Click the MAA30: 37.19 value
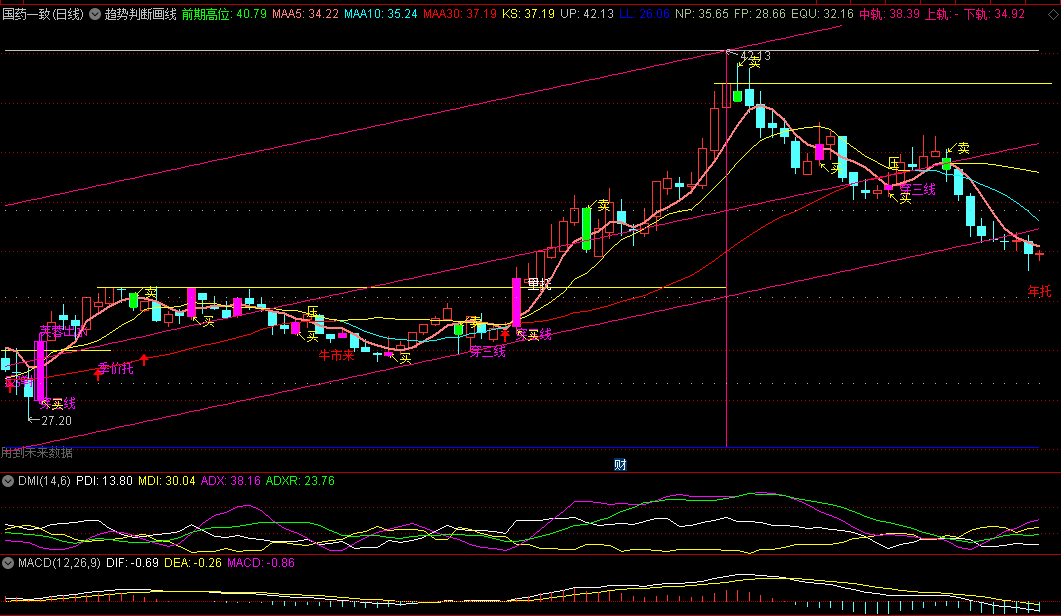This screenshot has width=1061, height=616. (x=460, y=14)
